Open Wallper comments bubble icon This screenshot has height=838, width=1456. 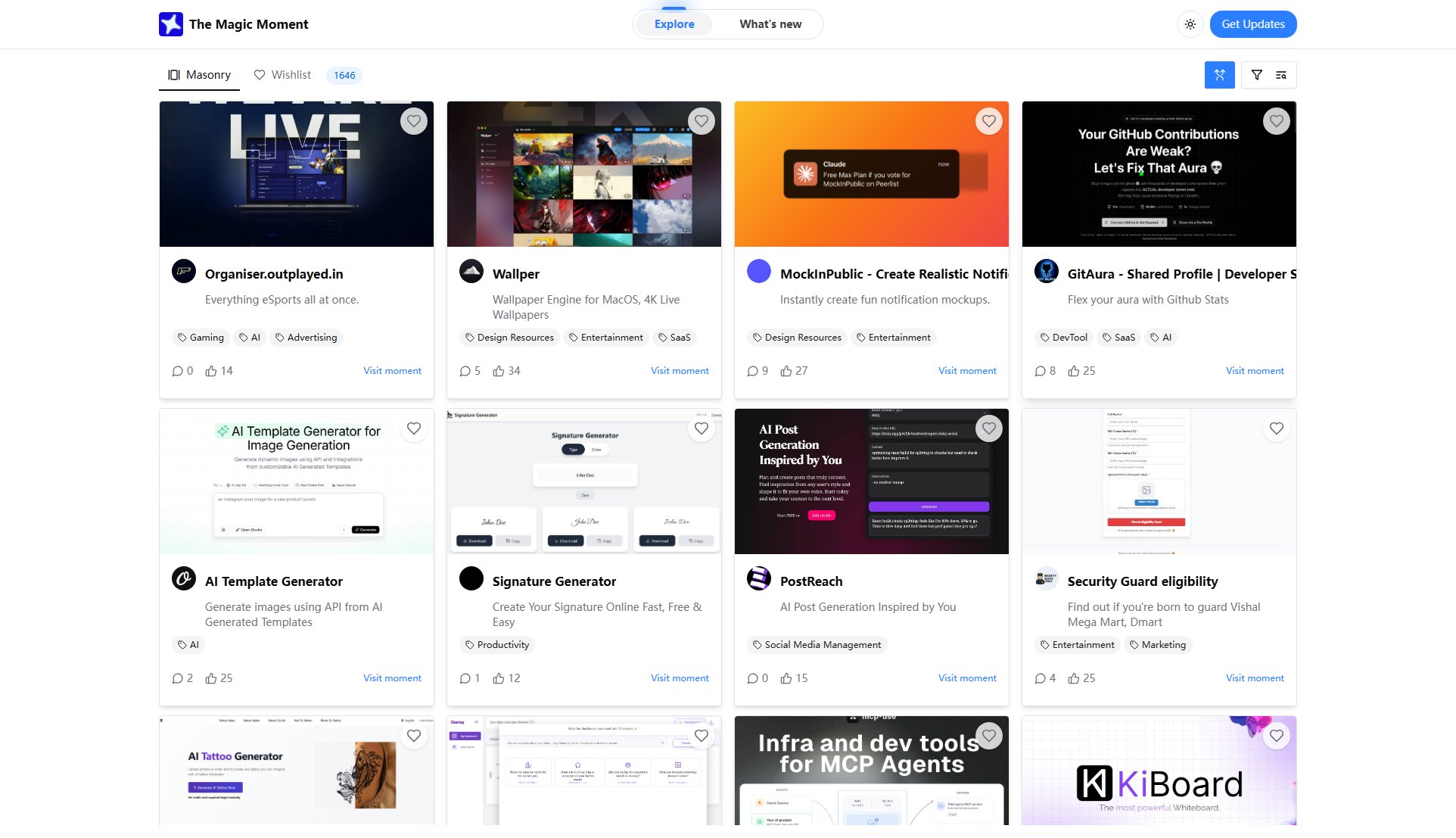(x=465, y=371)
